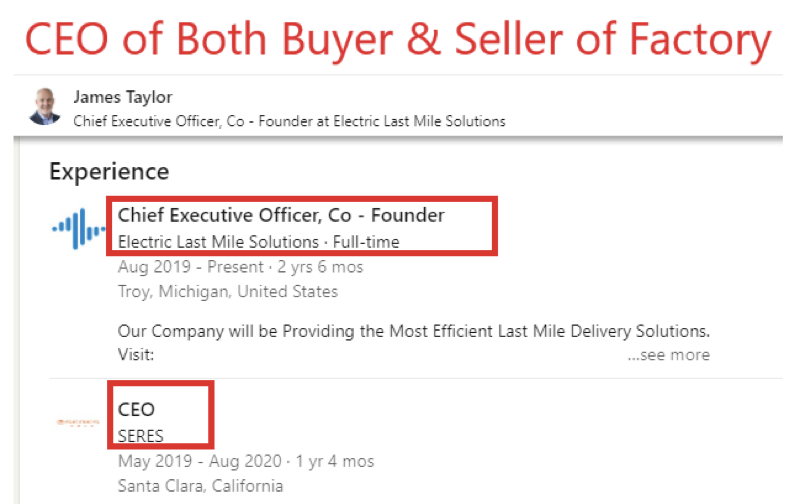Click the CEO job title under SERES
The image size is (800, 504).
(x=136, y=410)
